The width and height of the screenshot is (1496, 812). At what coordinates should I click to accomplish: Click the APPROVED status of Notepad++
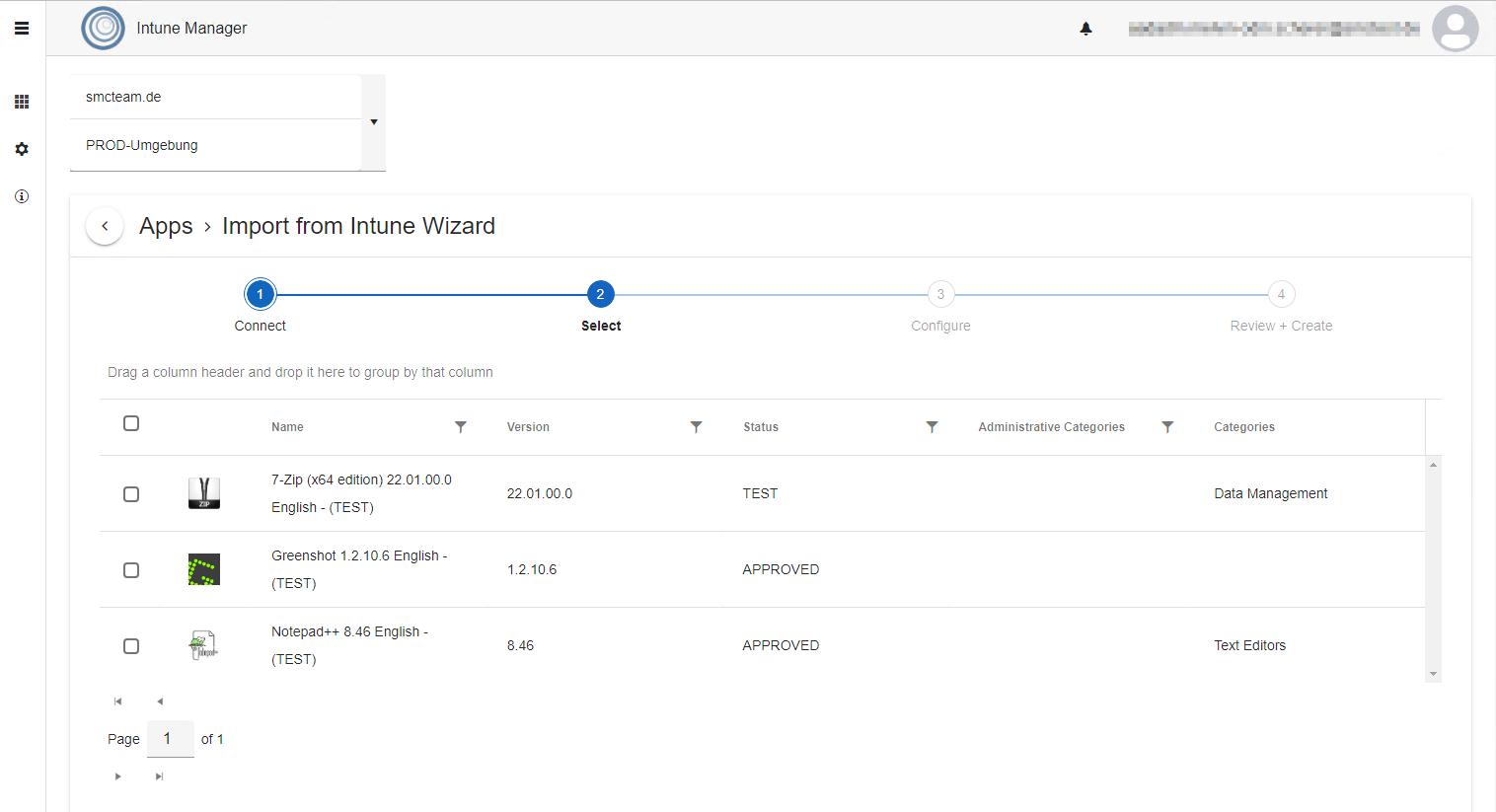tap(781, 645)
